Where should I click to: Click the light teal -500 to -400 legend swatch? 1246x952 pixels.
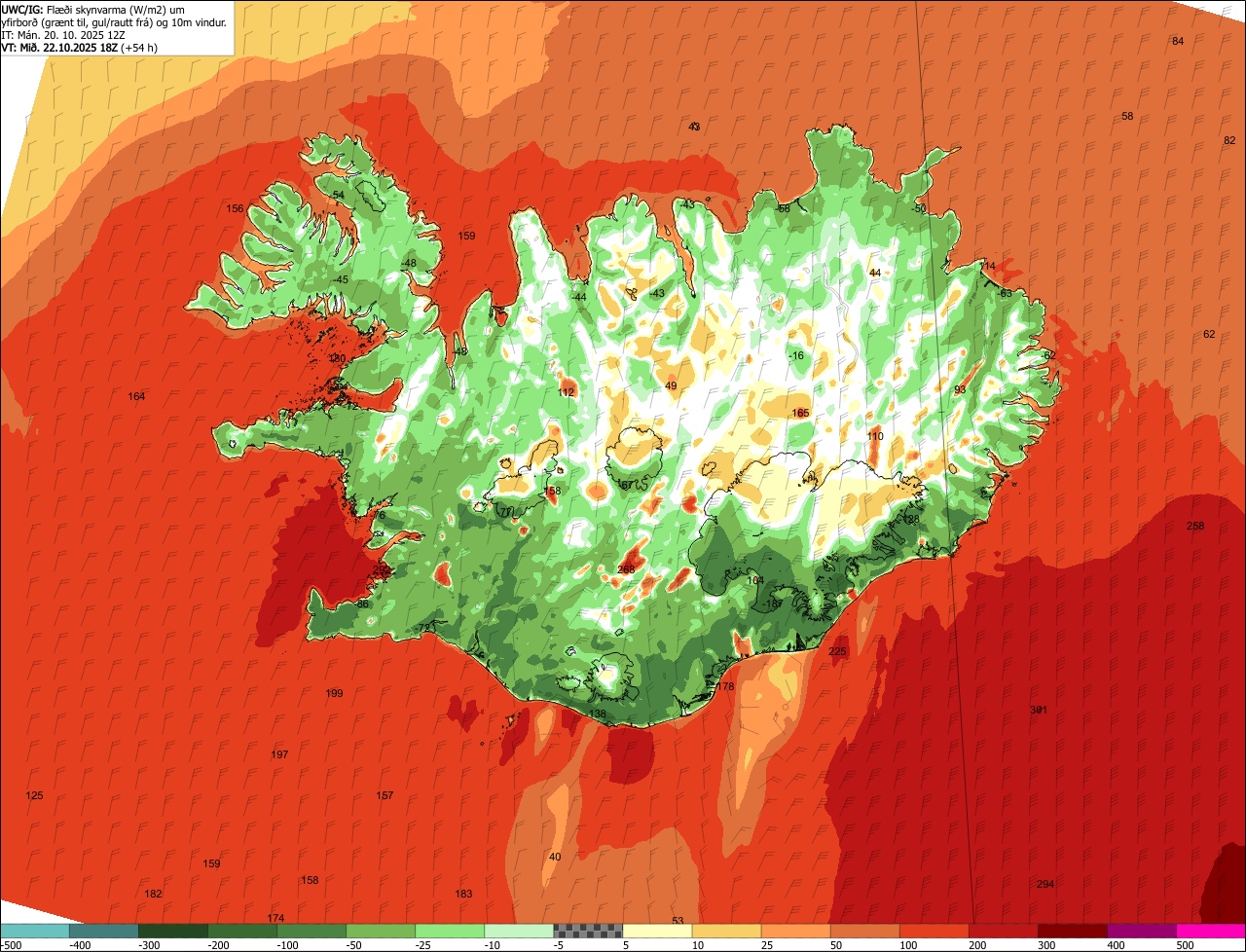pyautogui.click(x=35, y=931)
